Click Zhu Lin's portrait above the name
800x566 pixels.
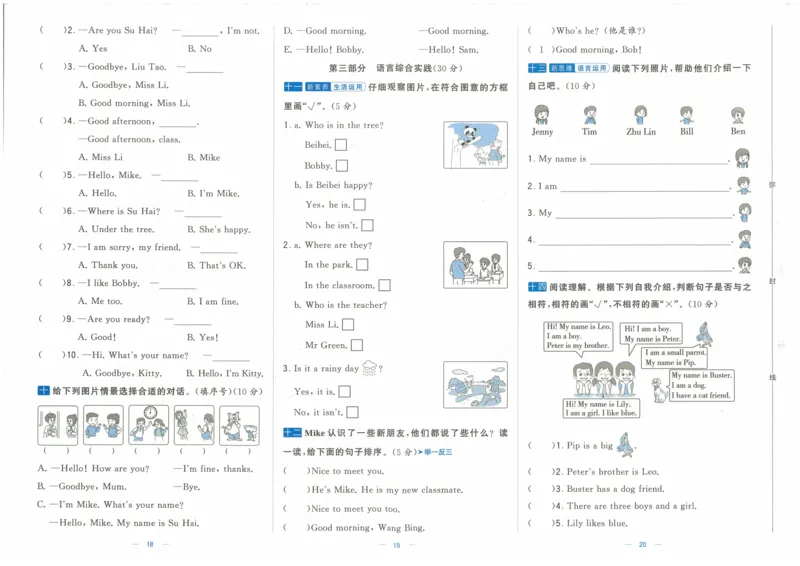click(x=640, y=115)
